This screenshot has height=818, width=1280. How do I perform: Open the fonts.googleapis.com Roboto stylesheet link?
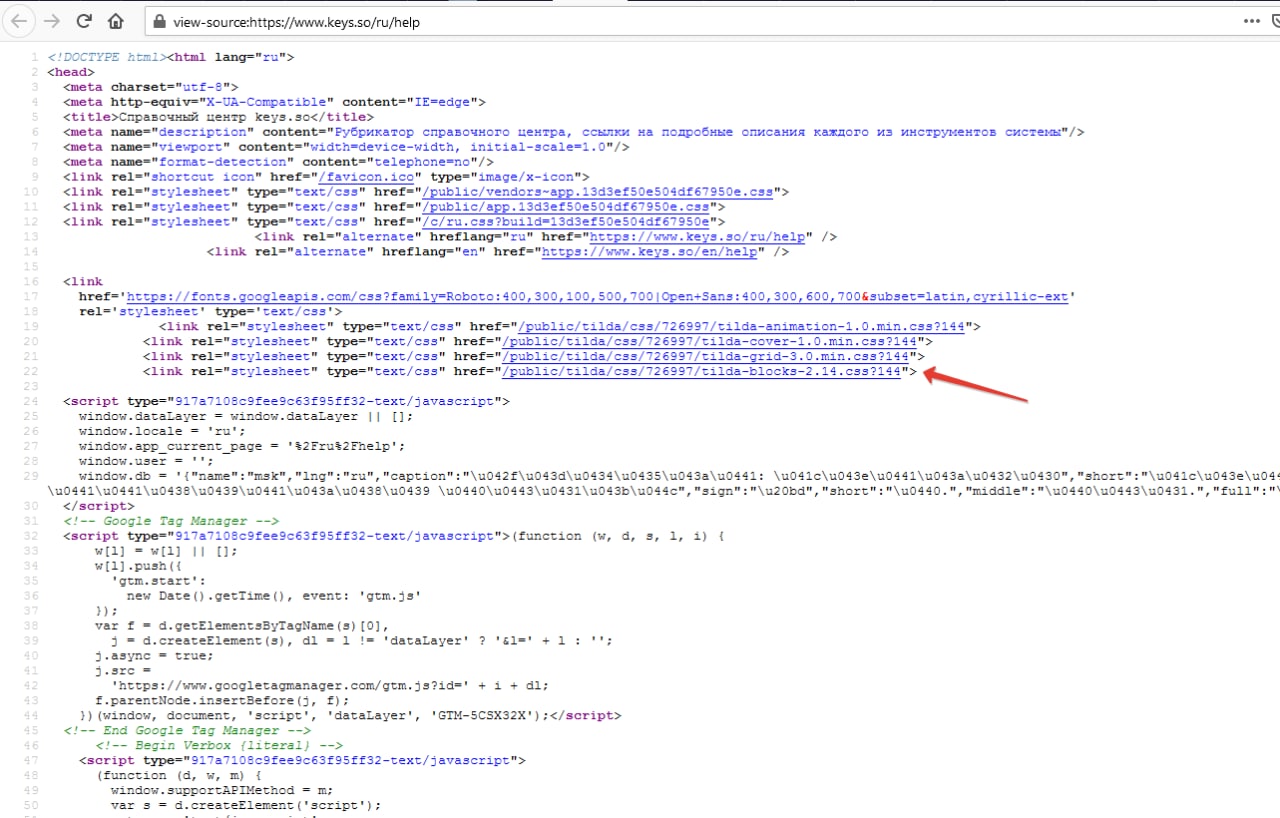pos(597,297)
